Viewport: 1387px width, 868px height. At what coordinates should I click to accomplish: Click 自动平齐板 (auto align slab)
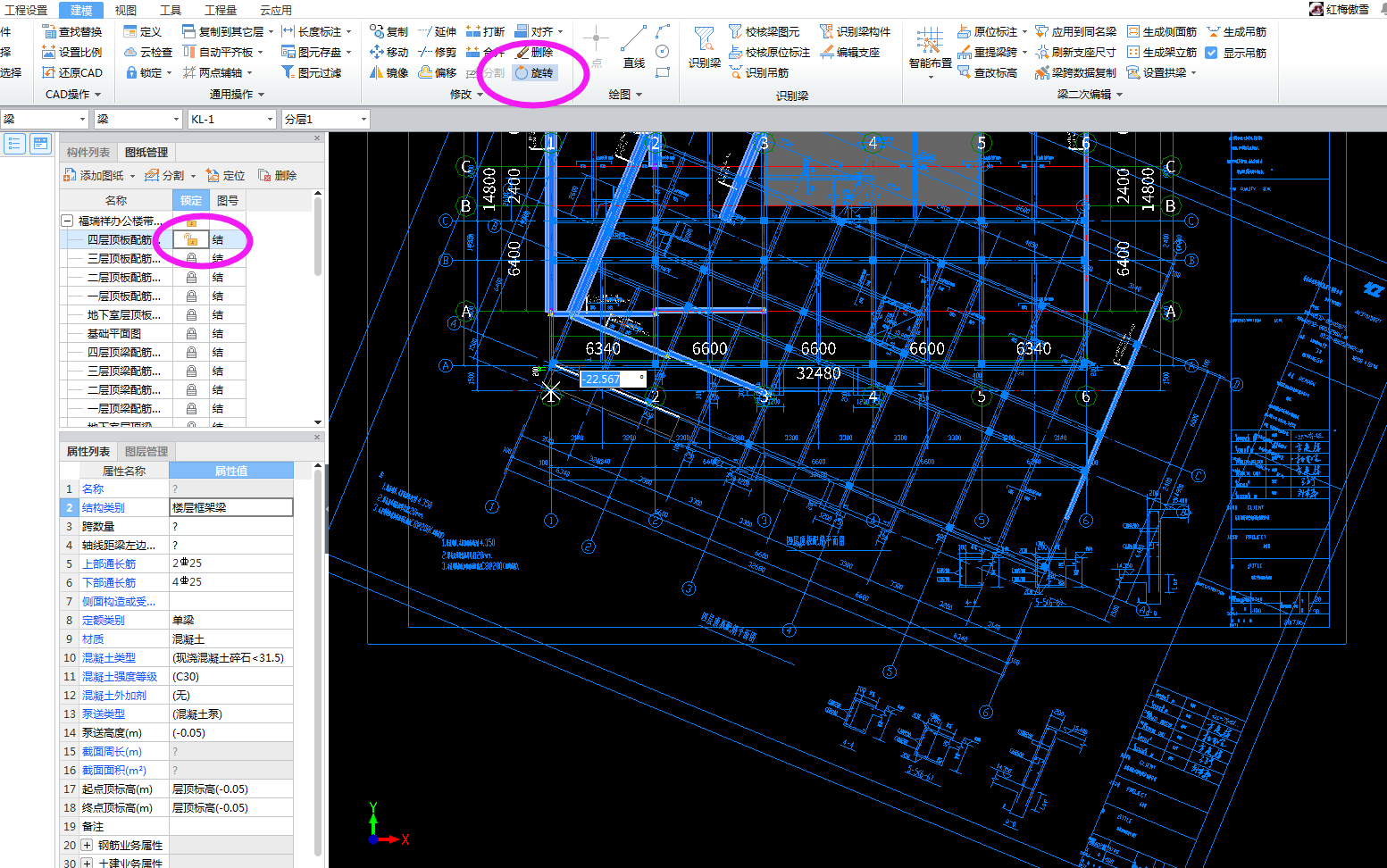click(223, 52)
